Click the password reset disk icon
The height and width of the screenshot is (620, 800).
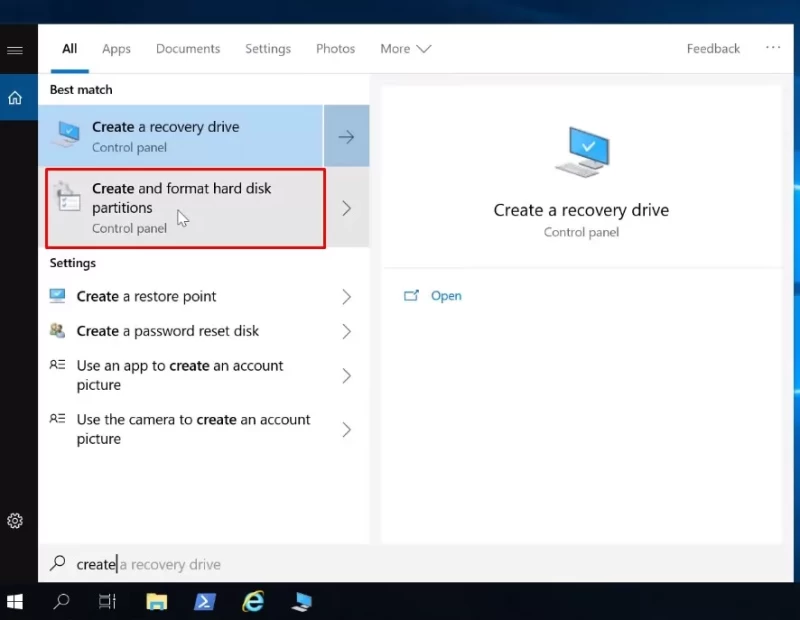pos(57,331)
